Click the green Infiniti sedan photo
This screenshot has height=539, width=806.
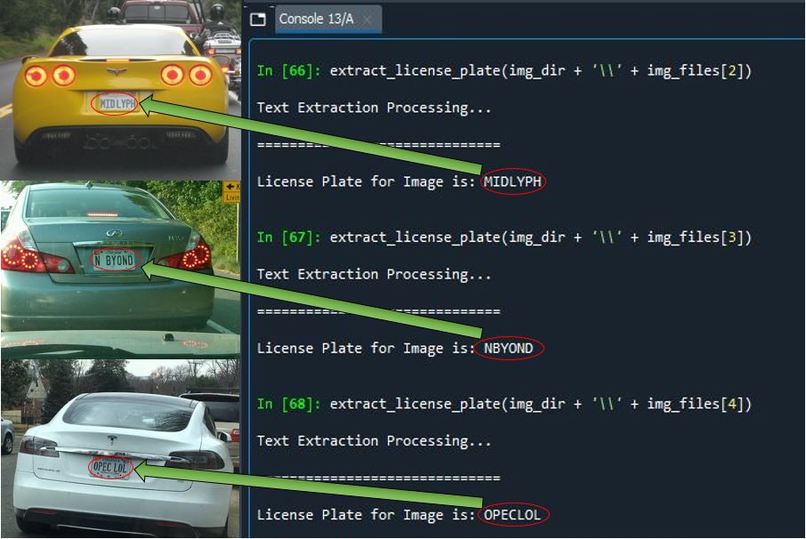tap(120, 269)
